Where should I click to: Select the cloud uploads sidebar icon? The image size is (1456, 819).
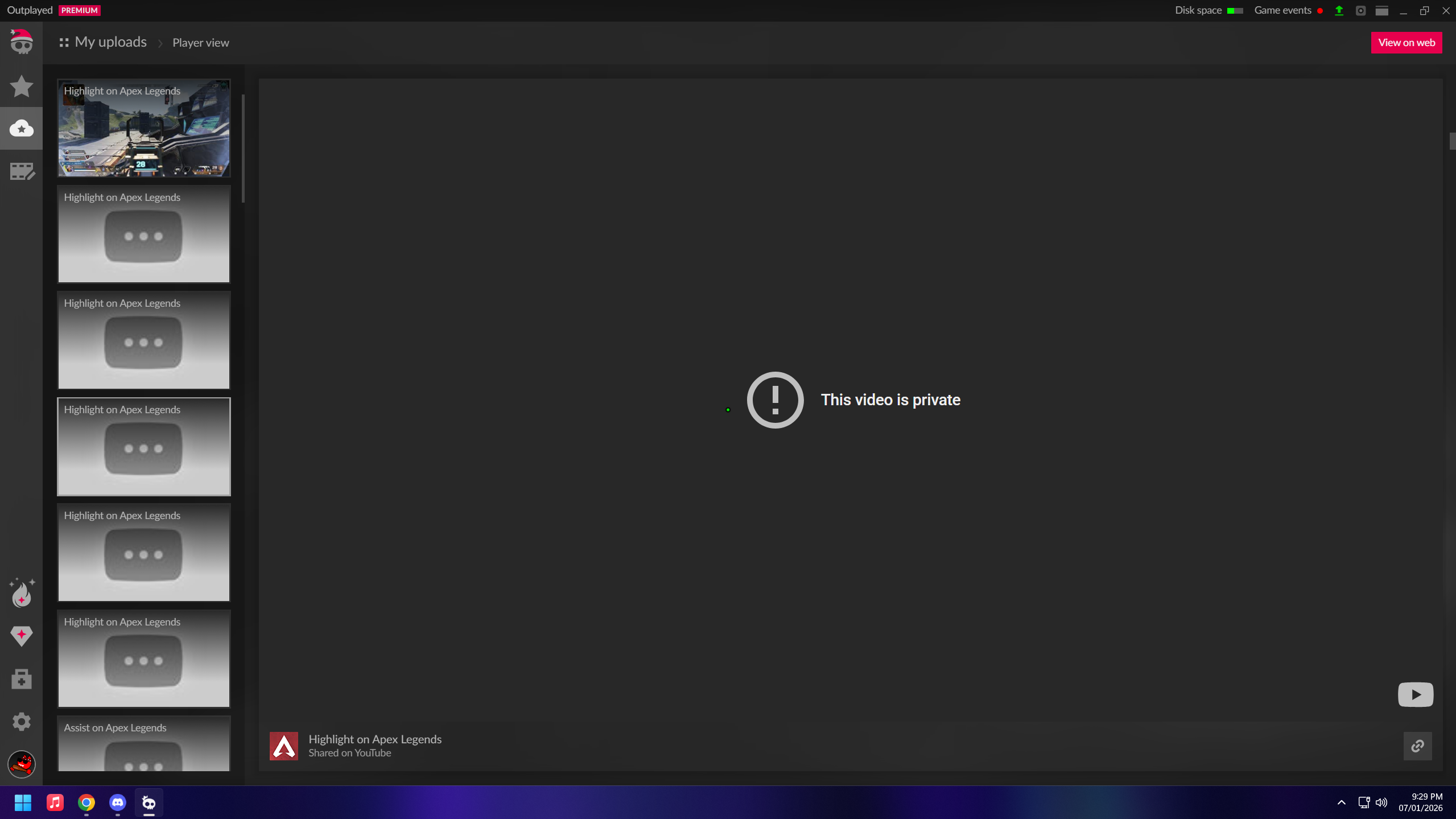21,129
